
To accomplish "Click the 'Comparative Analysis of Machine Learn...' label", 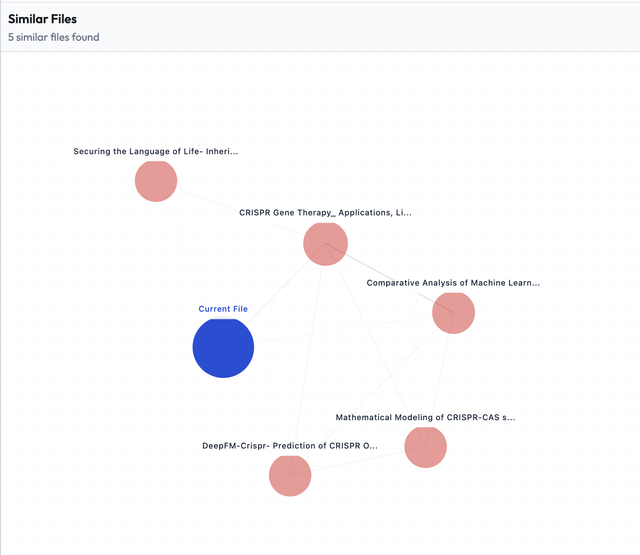I will pyautogui.click(x=453, y=283).
